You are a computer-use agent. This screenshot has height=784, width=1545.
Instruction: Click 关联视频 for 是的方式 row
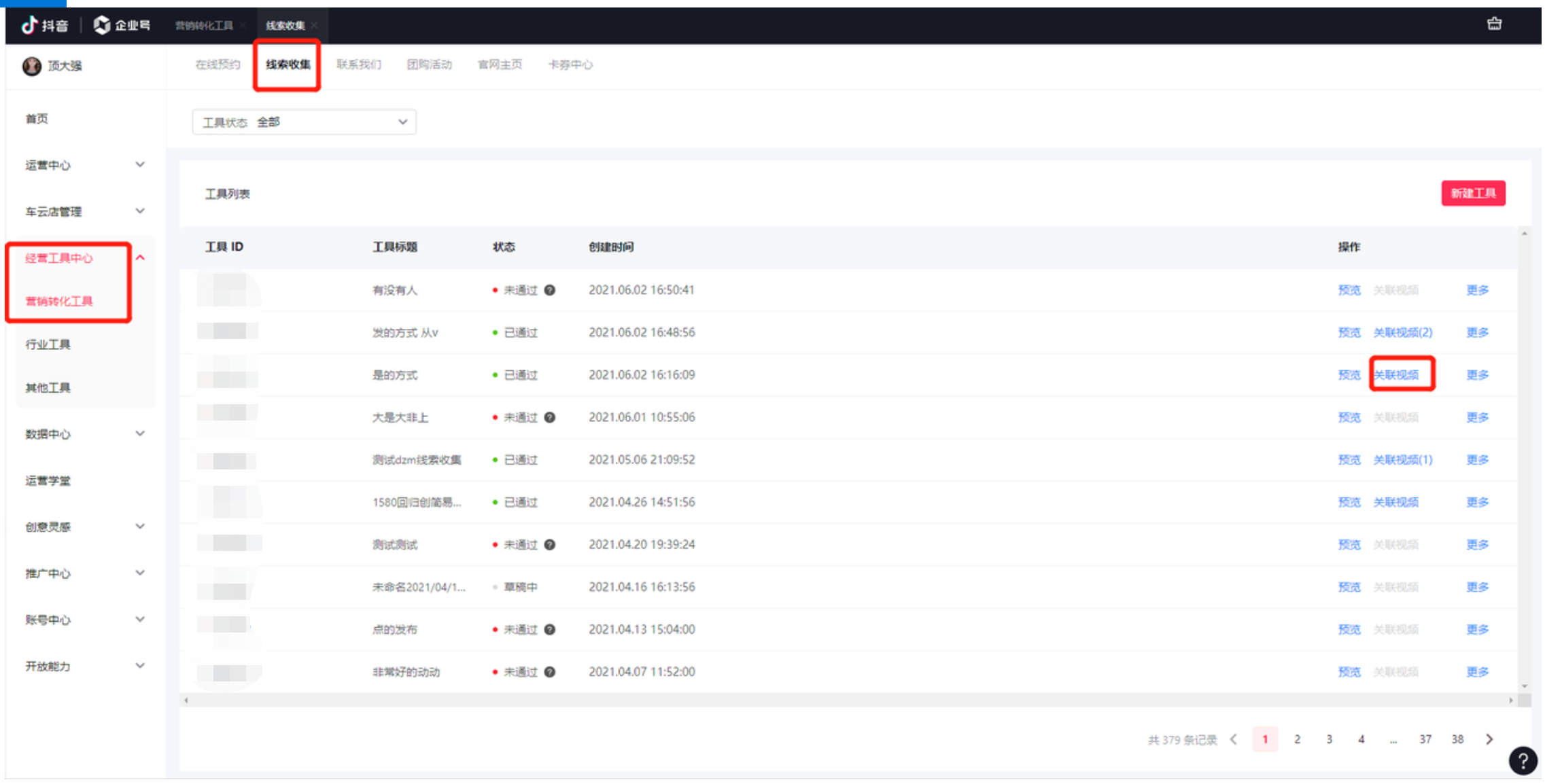pyautogui.click(x=1396, y=375)
